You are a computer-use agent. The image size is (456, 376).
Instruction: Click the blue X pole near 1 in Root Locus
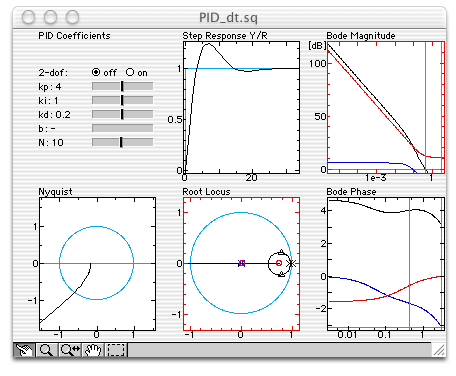click(292, 263)
